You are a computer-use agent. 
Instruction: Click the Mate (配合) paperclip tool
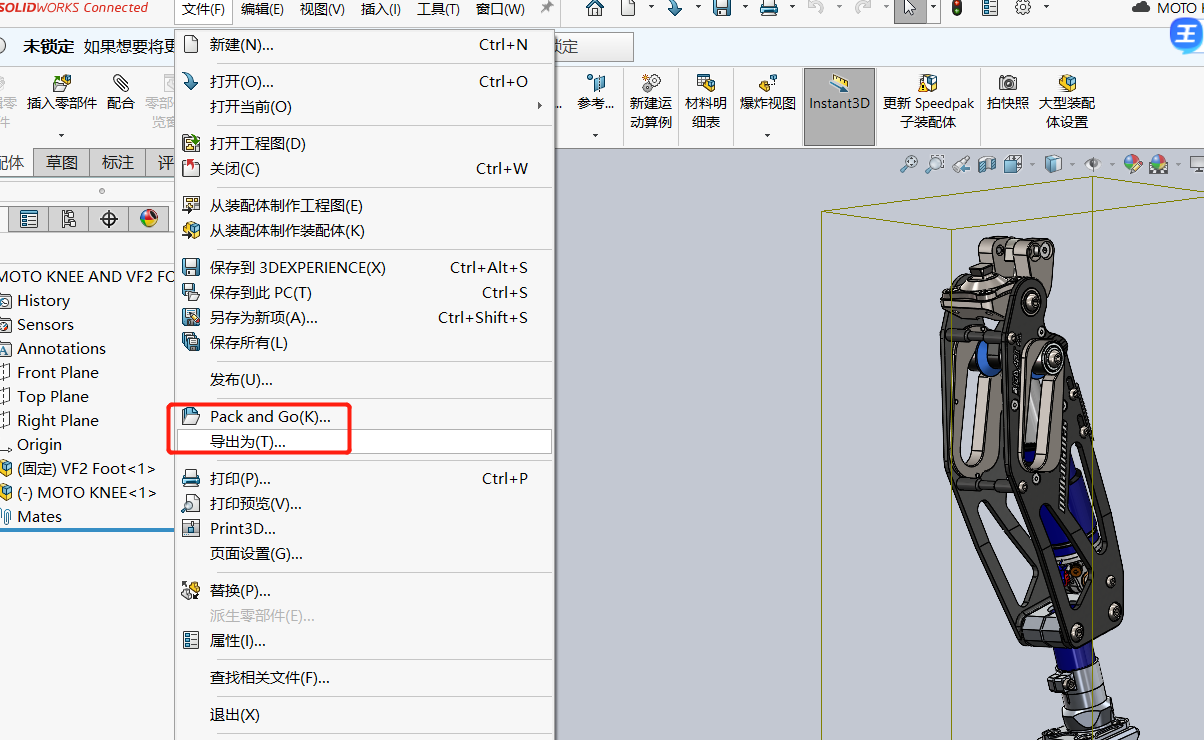click(120, 91)
